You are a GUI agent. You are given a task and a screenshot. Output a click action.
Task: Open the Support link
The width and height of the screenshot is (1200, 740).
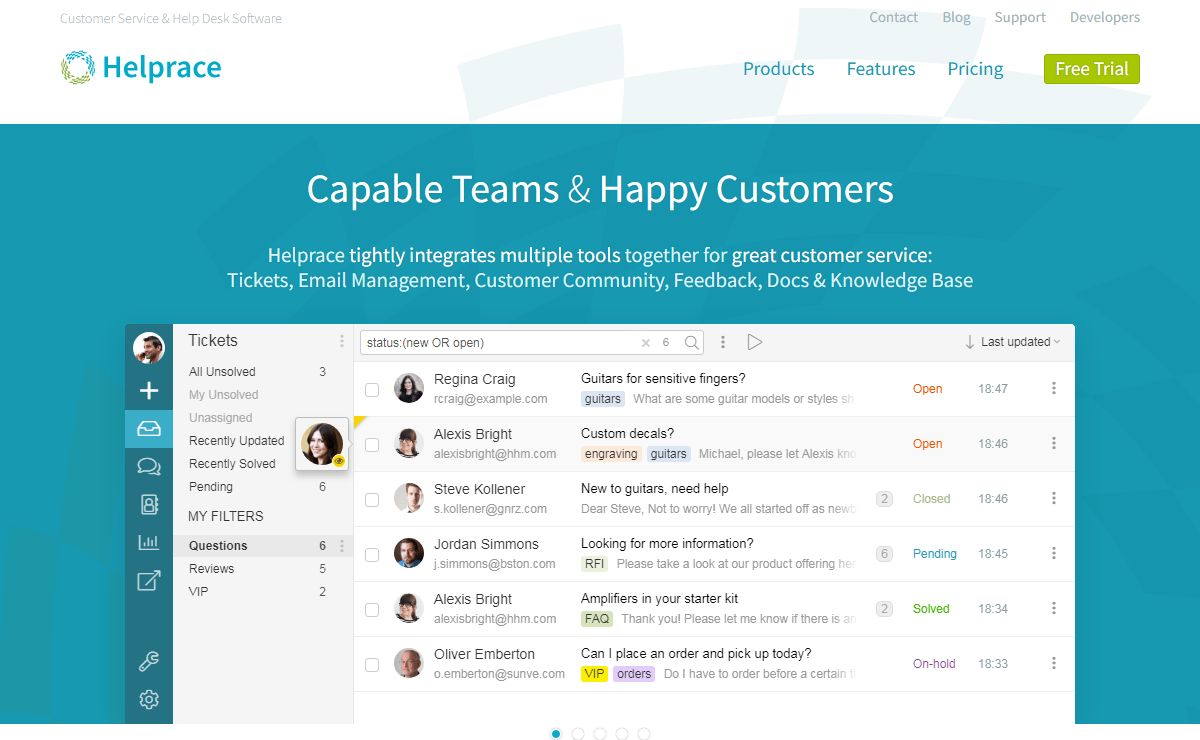point(1020,18)
